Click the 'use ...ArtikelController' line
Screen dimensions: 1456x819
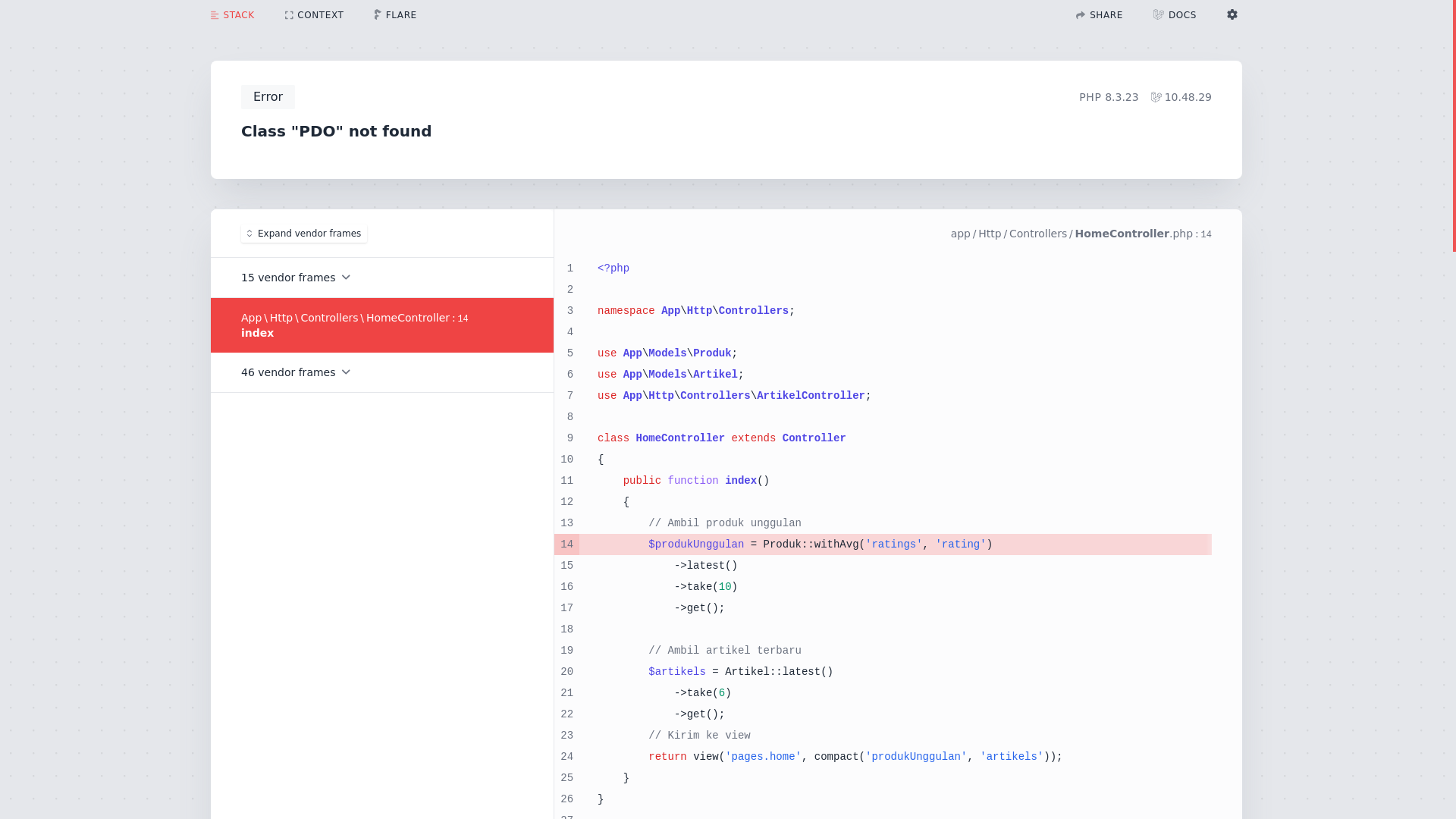point(734,396)
